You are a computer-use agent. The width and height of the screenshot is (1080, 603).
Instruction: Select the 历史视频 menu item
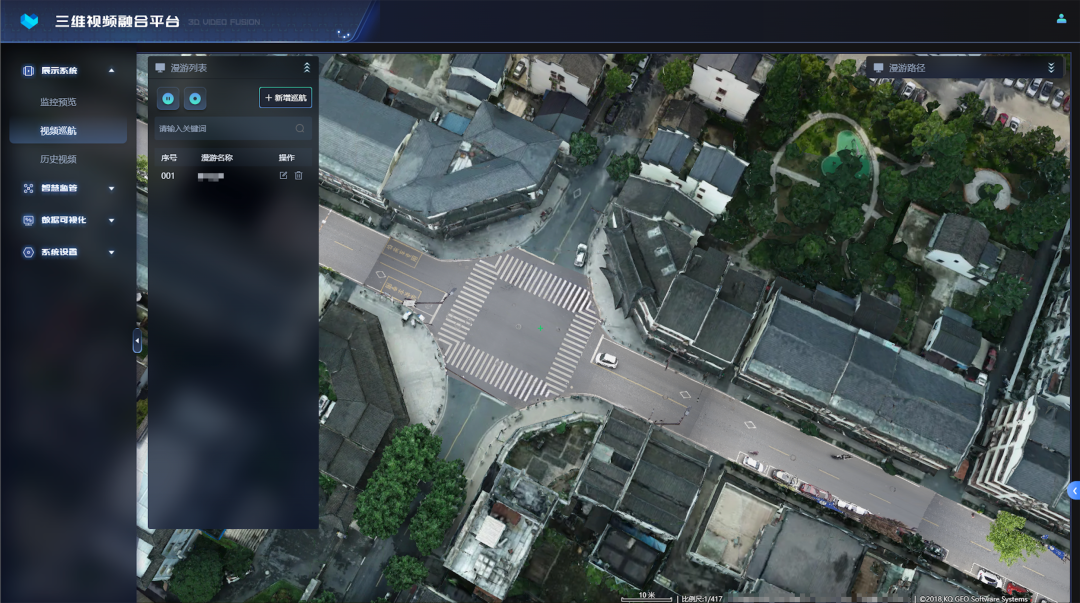(x=58, y=159)
